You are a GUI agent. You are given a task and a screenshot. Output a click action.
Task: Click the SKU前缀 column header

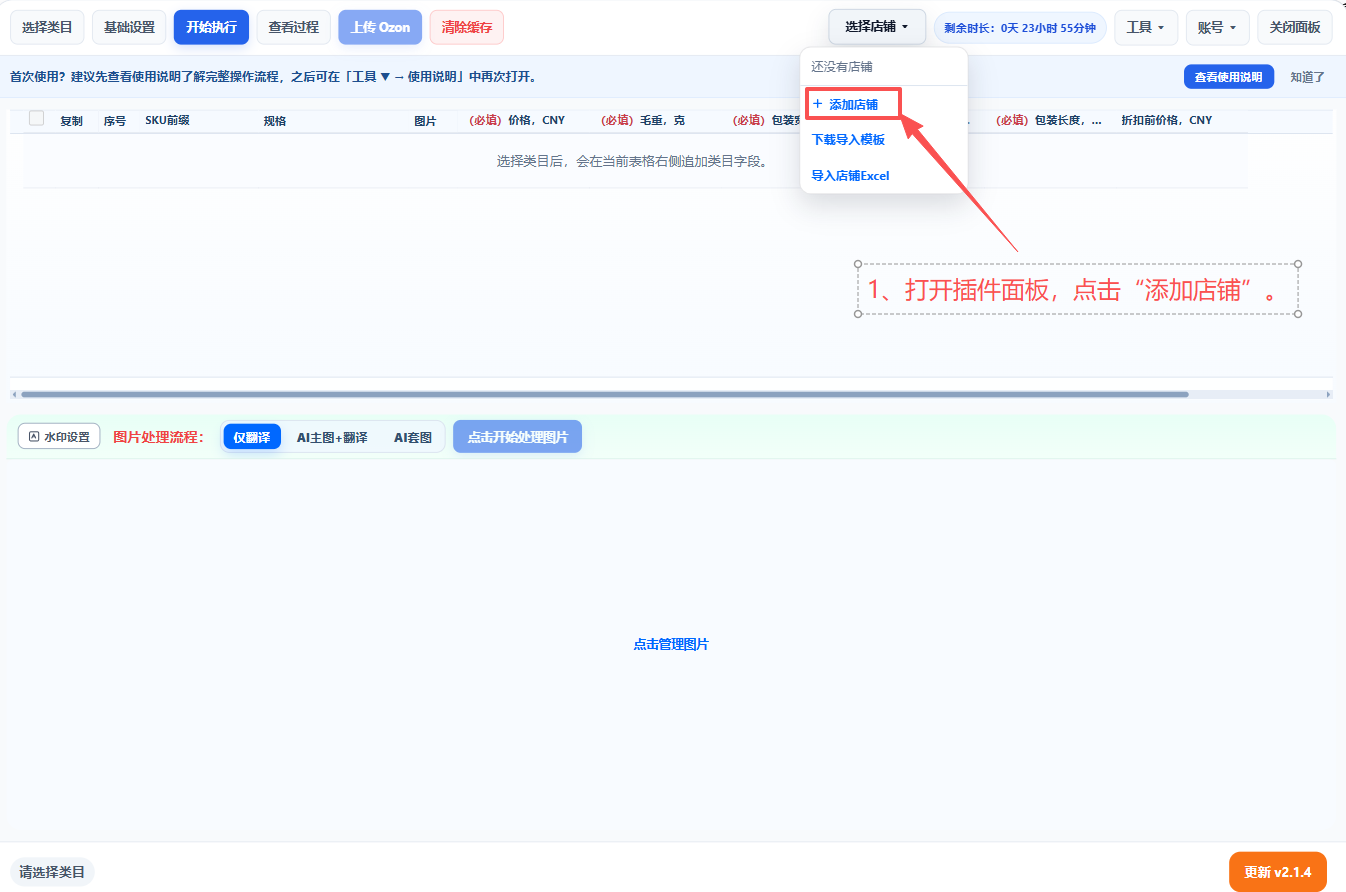pyautogui.click(x=167, y=120)
